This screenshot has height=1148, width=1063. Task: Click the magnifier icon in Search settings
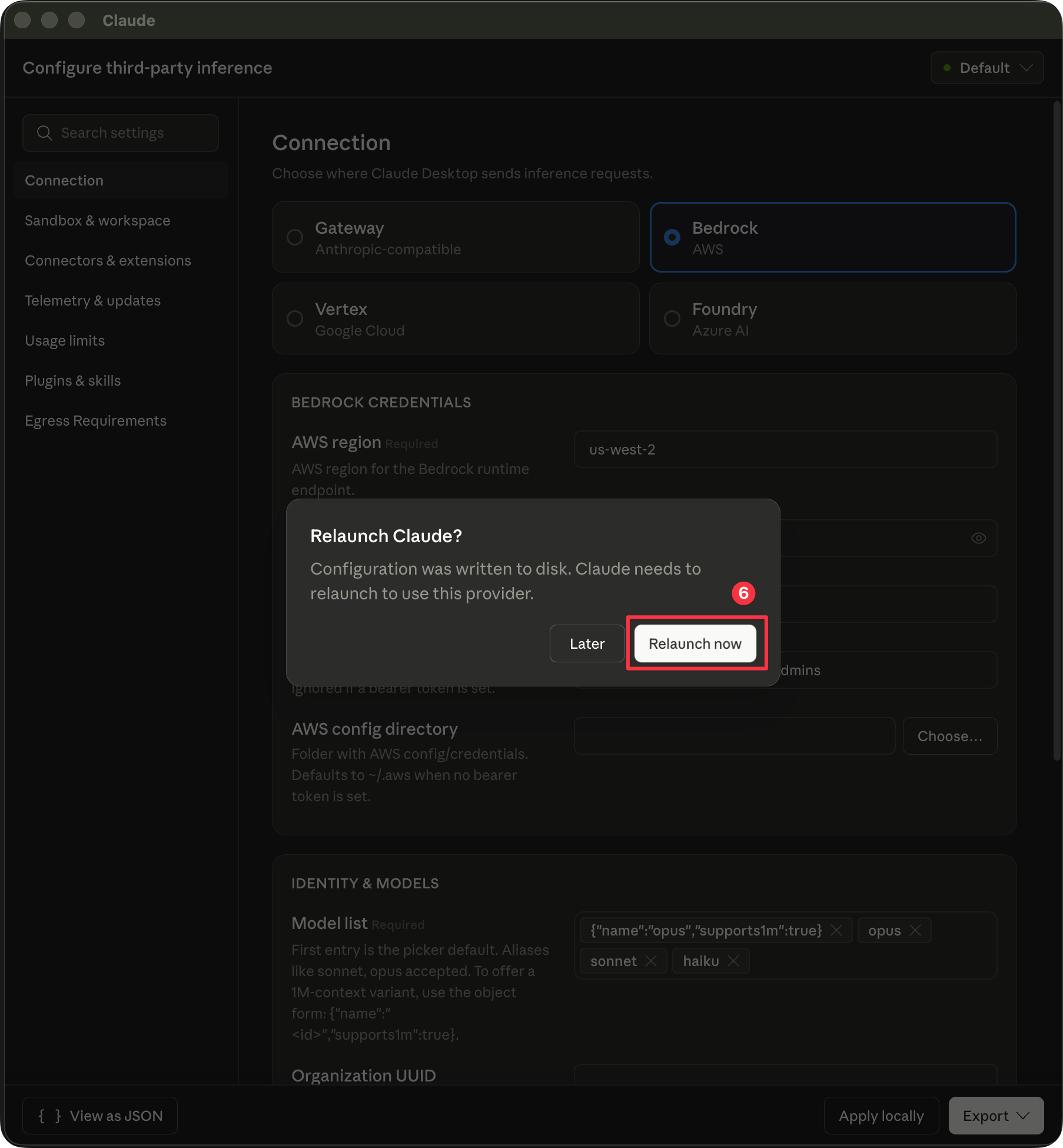44,133
